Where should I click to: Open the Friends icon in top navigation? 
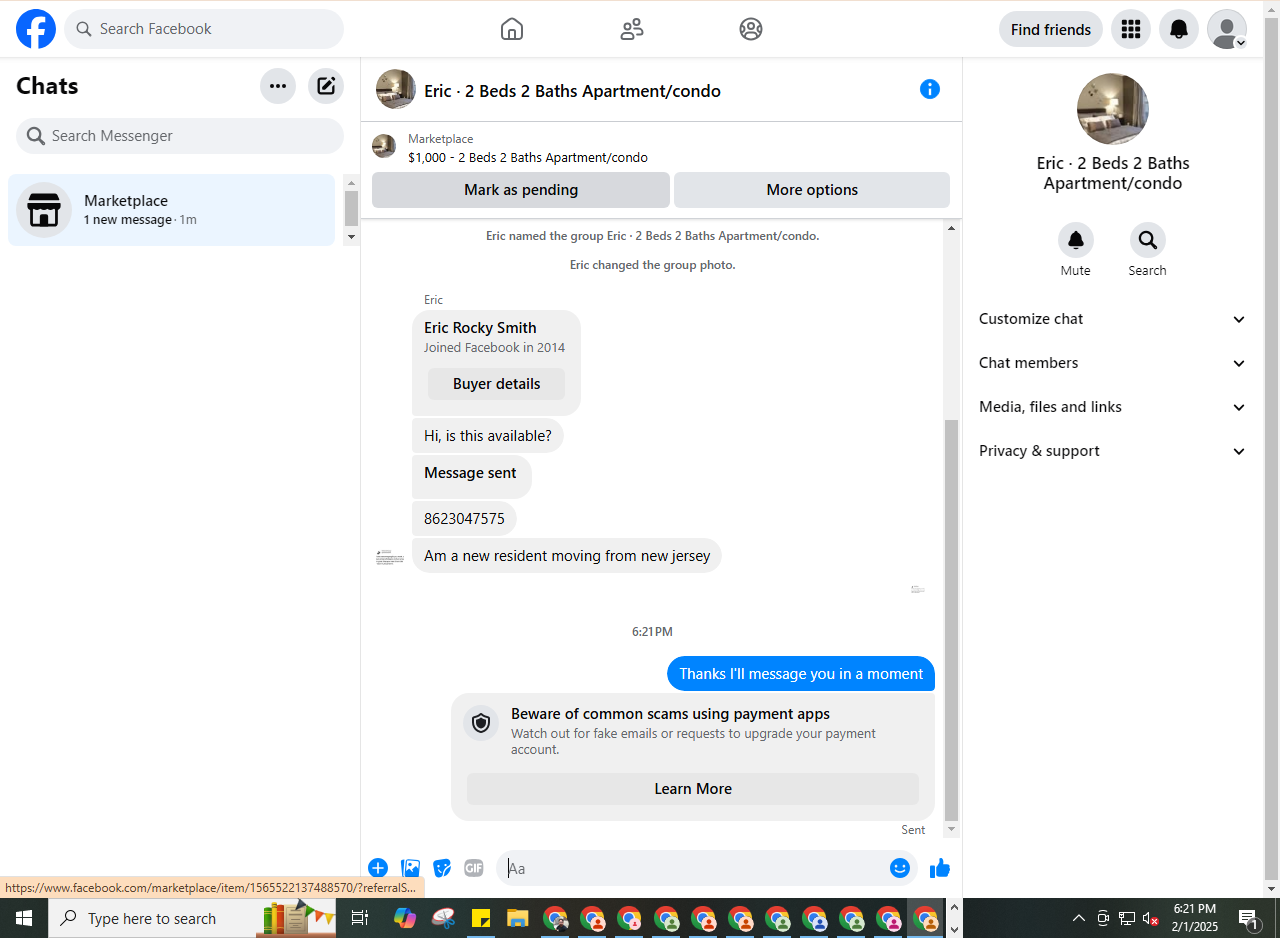(x=632, y=29)
